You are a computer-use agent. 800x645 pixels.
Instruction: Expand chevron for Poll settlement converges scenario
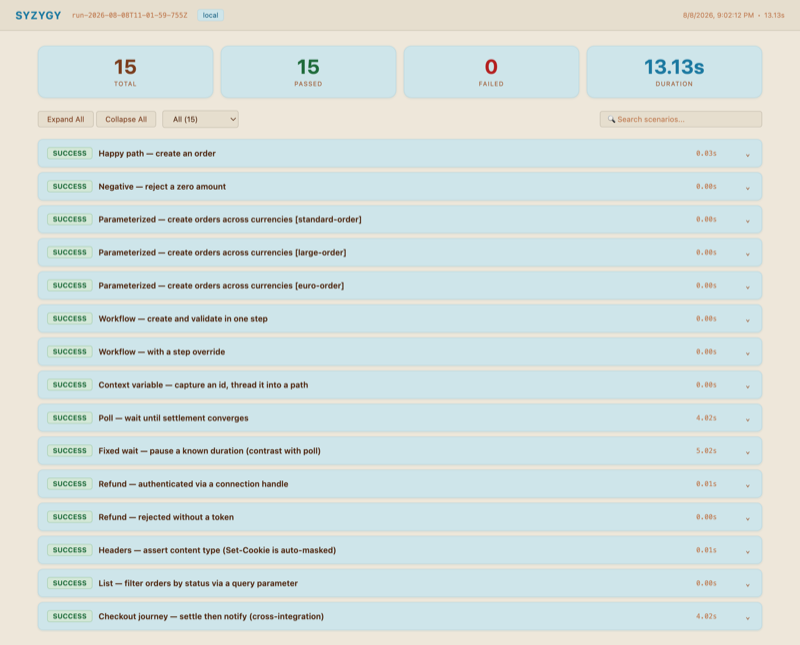747,419
